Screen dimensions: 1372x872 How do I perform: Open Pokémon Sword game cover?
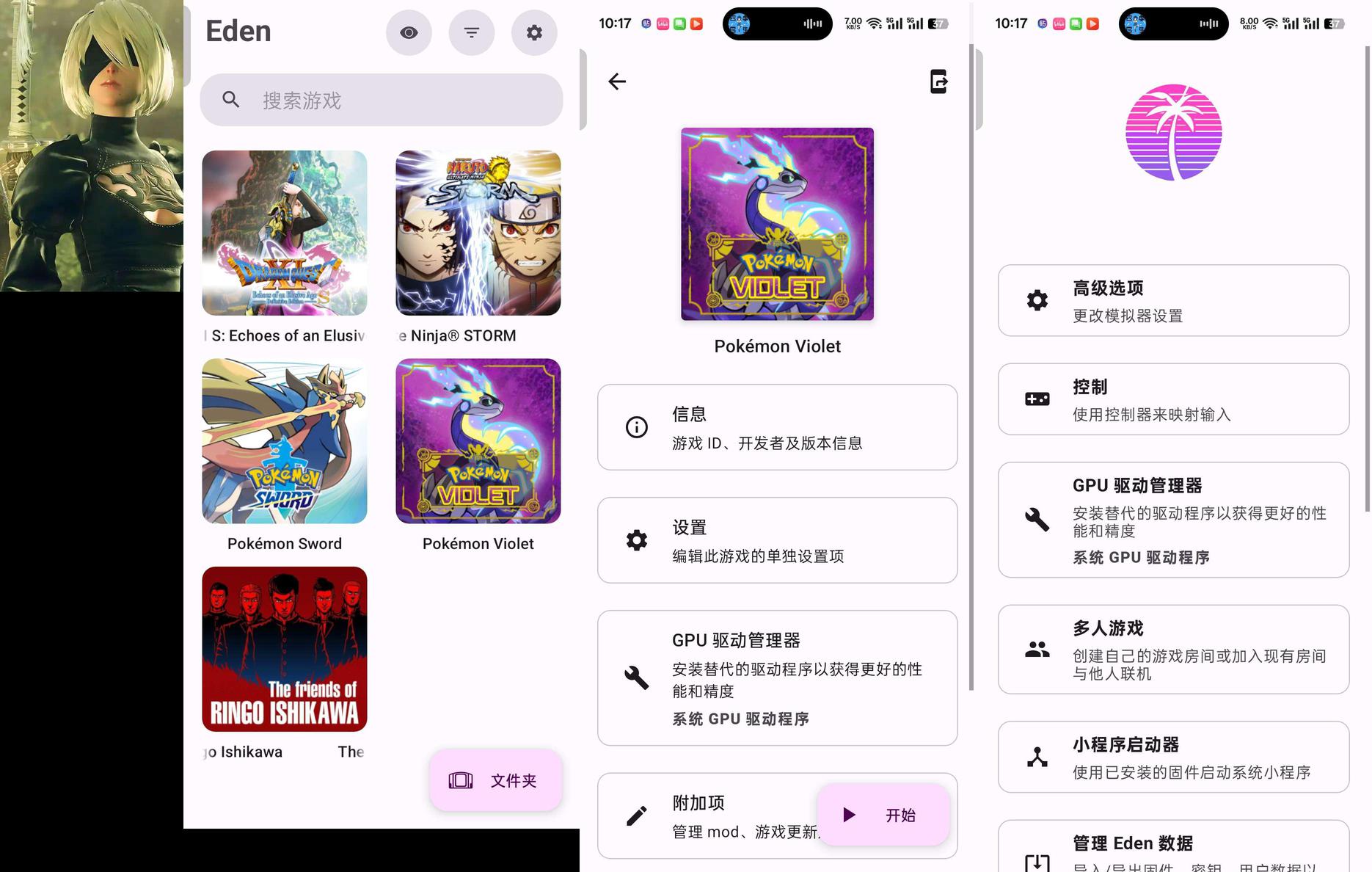(x=285, y=441)
